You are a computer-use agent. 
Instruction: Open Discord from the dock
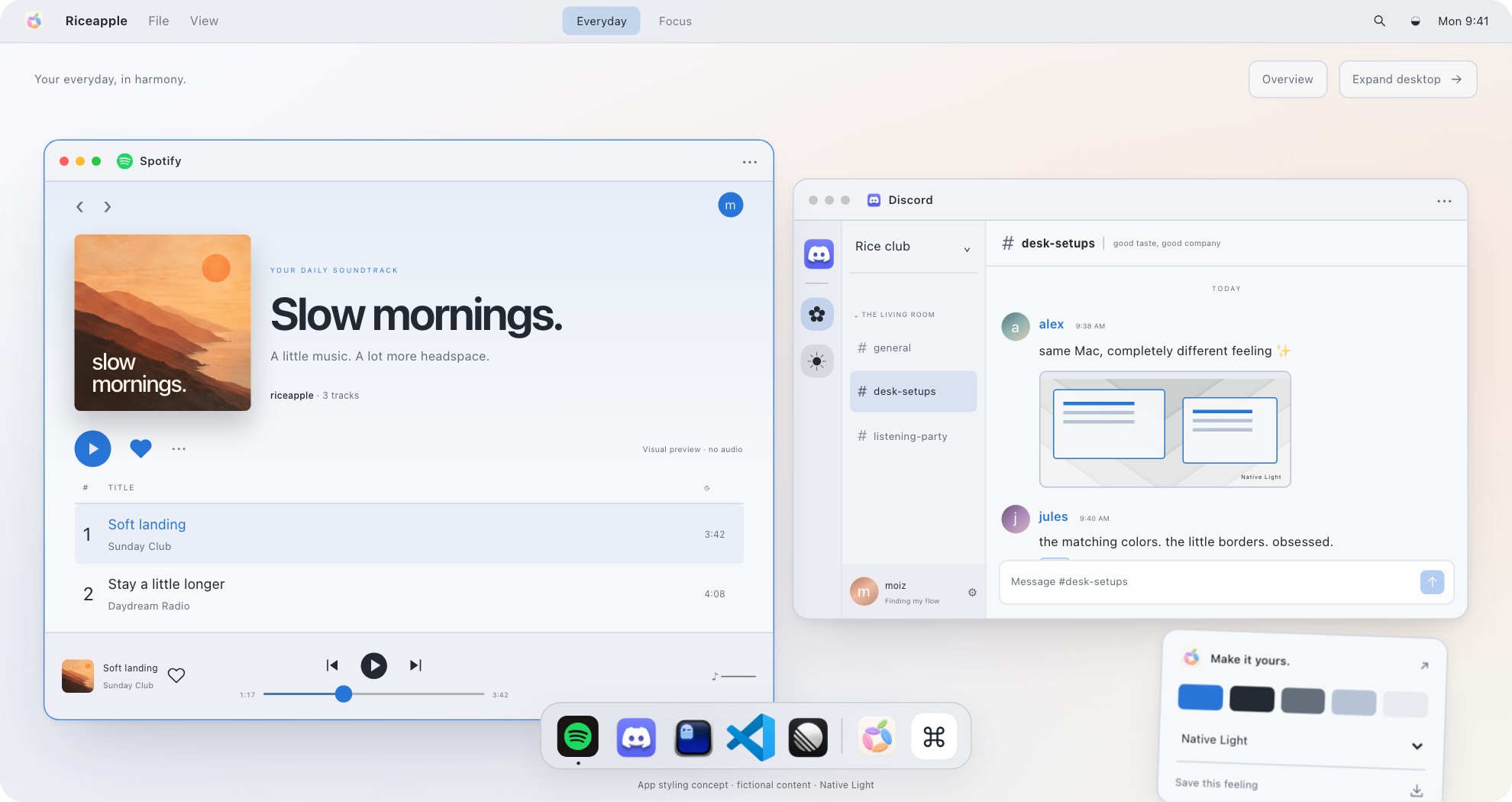point(636,737)
